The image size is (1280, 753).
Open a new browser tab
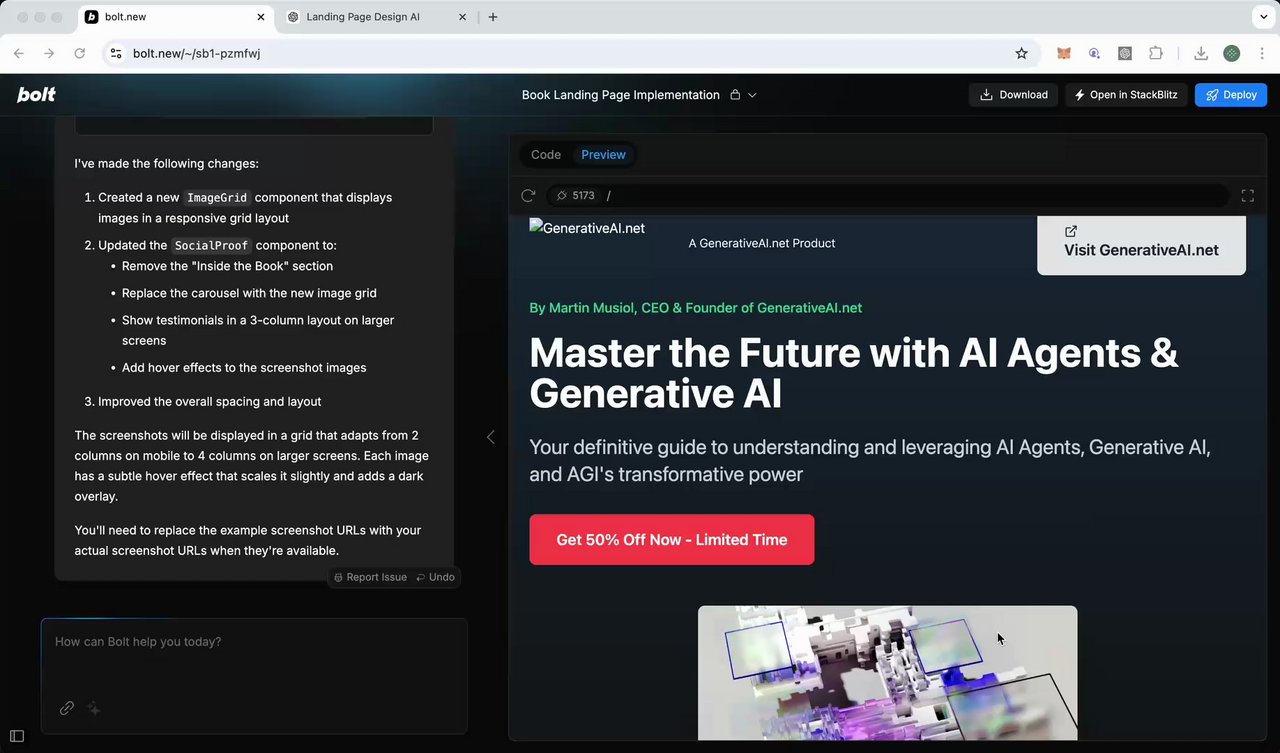pos(493,17)
